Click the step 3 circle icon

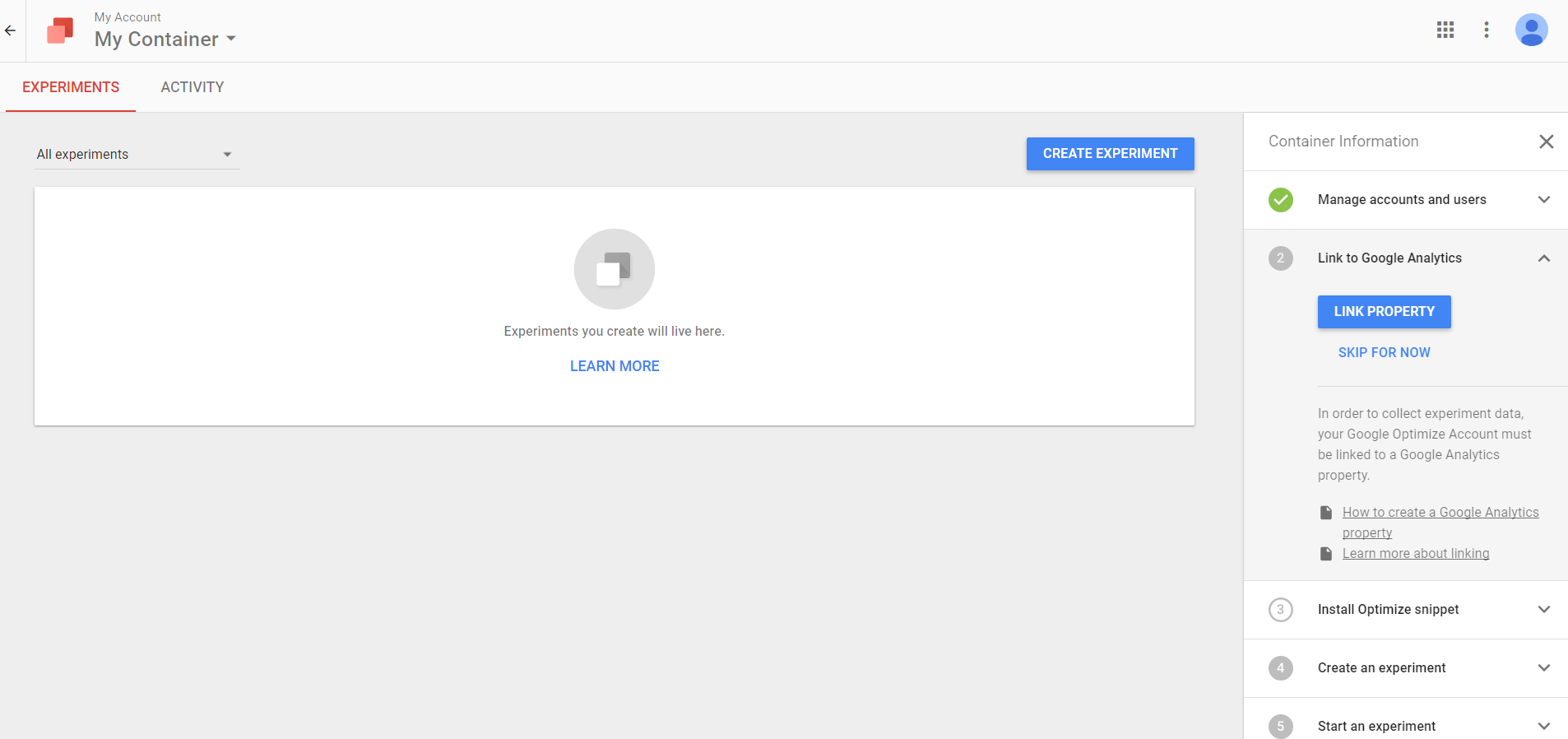1280,610
